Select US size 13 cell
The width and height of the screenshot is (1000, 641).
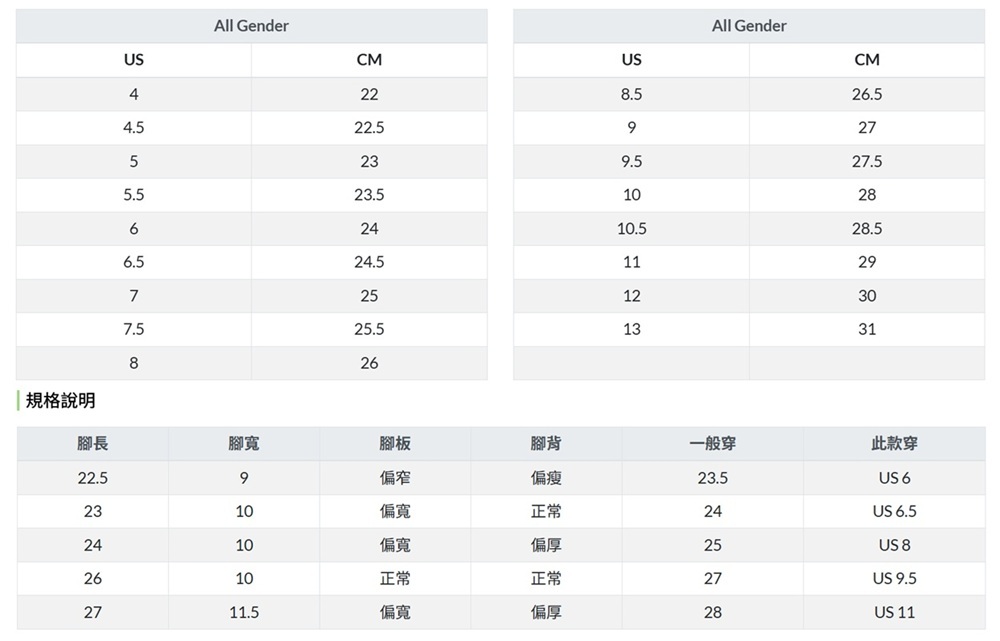pos(631,329)
